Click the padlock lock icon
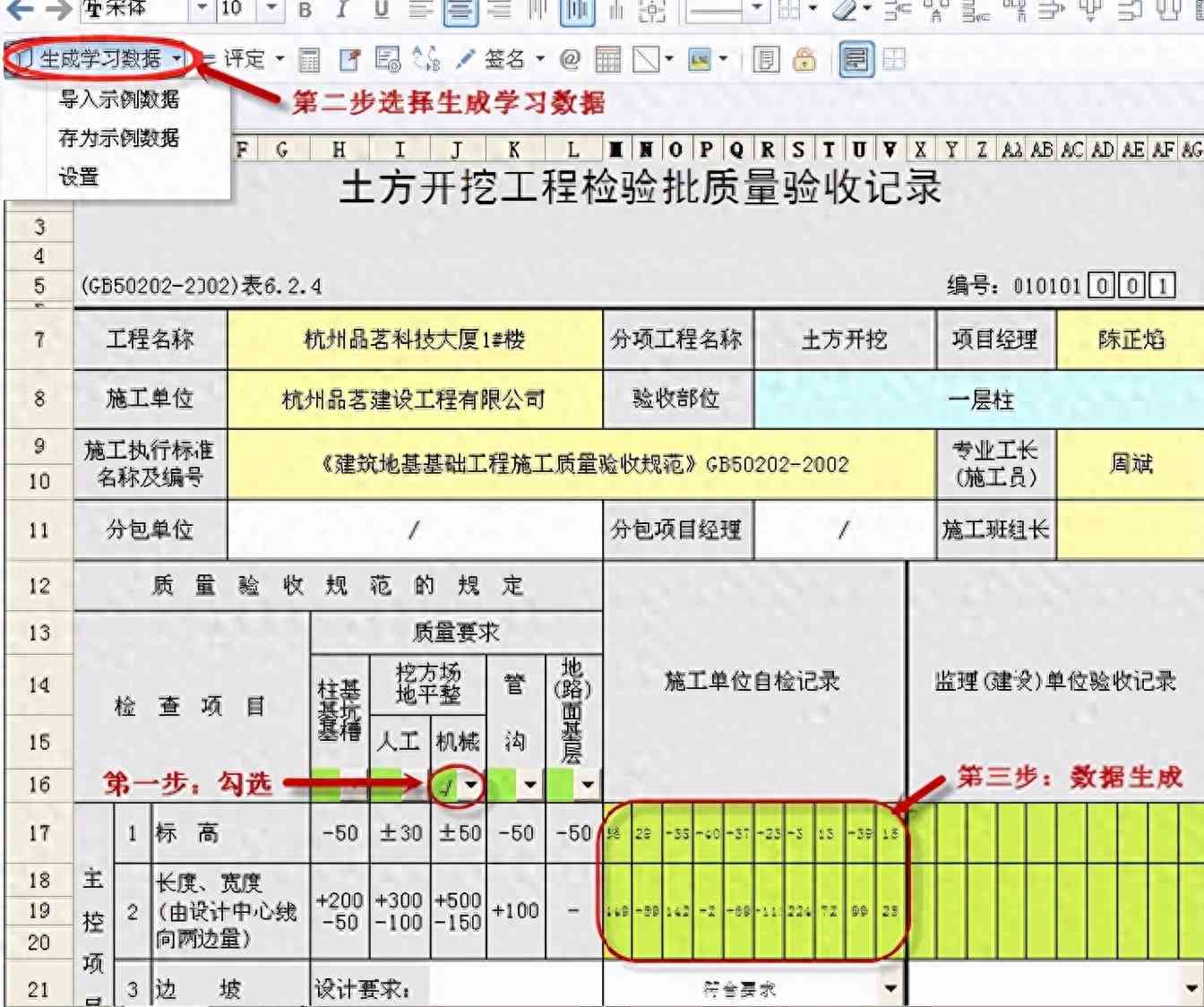Viewport: 1204px width, 1007px height. point(804,60)
